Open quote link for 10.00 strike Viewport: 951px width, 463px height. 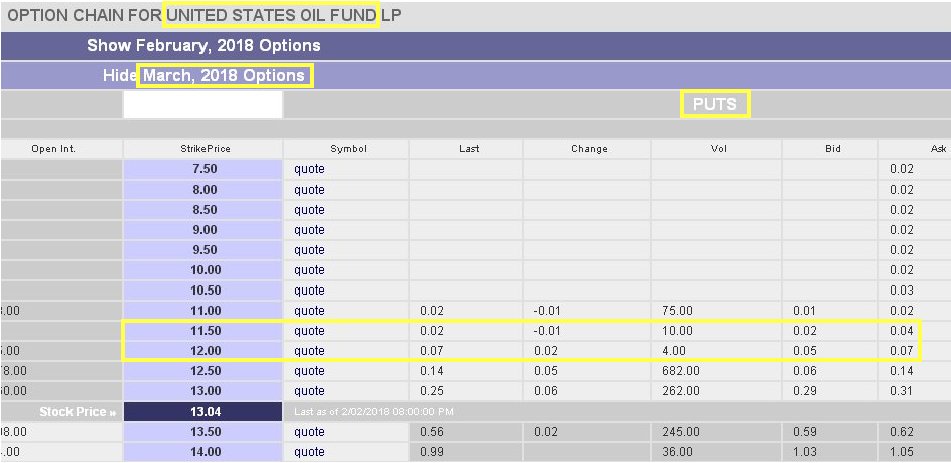pyautogui.click(x=309, y=270)
